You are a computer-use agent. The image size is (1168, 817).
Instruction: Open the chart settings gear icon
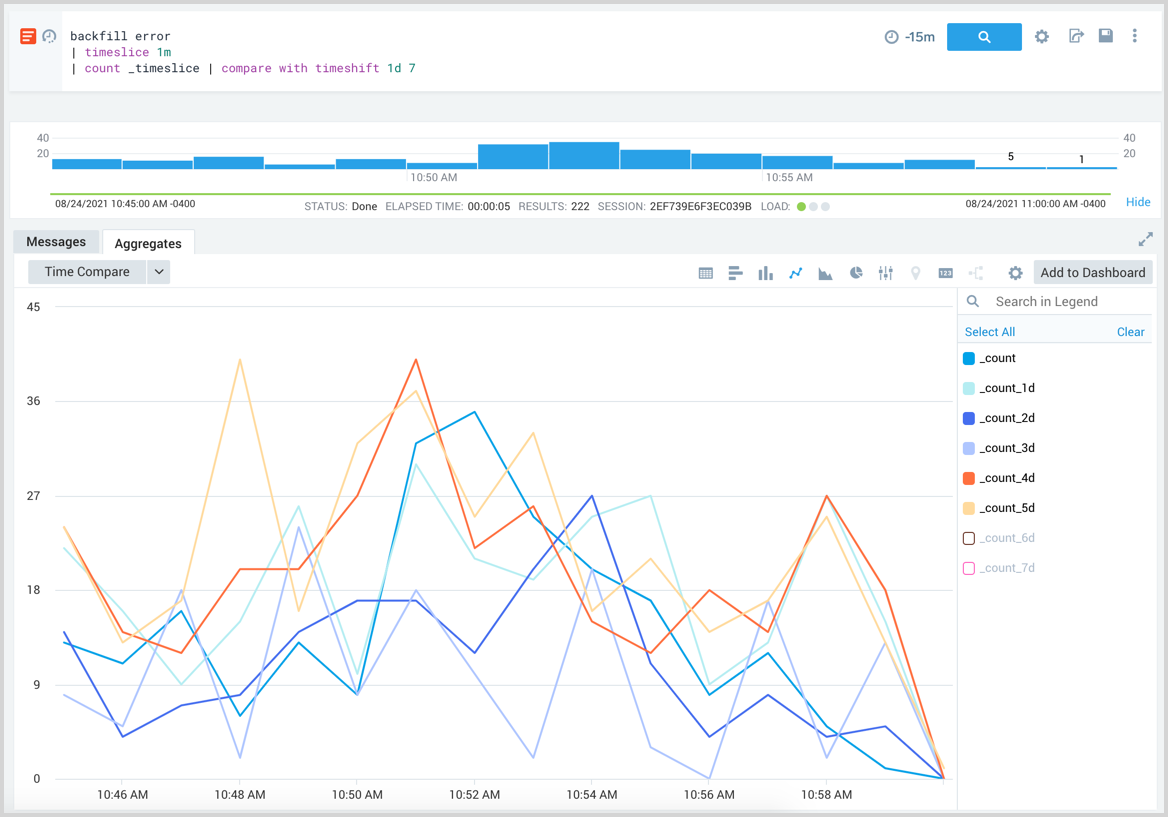coord(1014,272)
